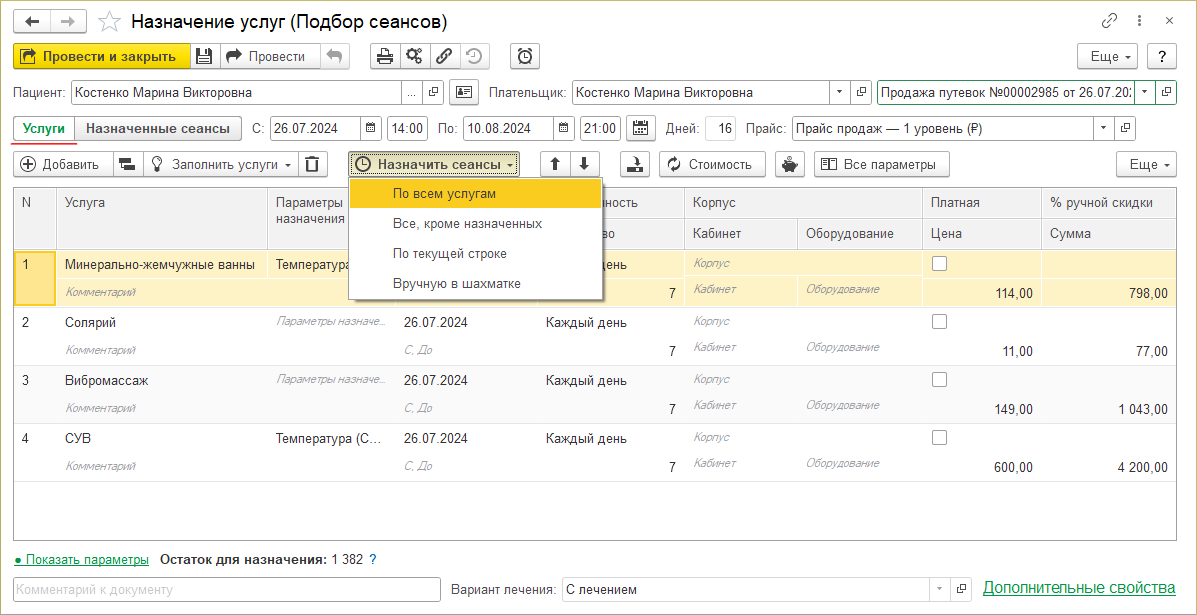Viewport: 1197px width, 615px height.
Task: Select the Солярий service cell
Action: click(x=162, y=322)
